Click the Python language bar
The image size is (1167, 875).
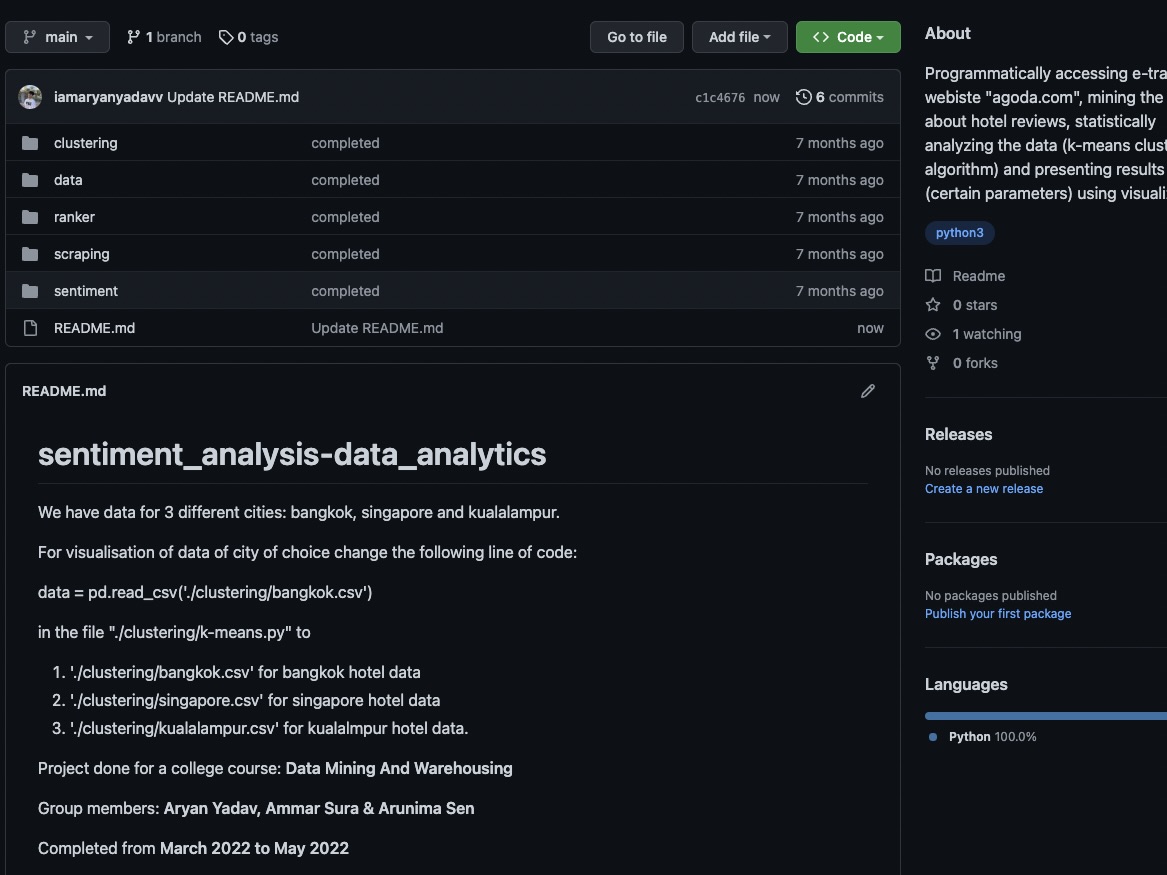click(x=1046, y=716)
